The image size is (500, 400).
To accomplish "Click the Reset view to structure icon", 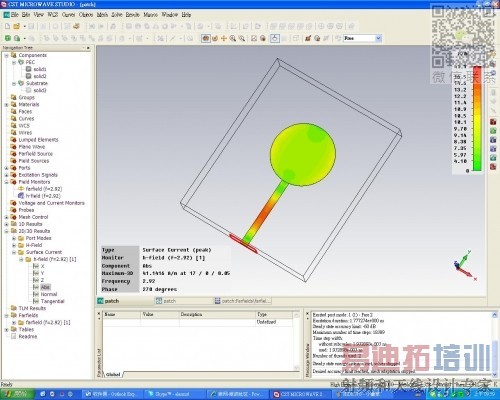I will coord(254,38).
